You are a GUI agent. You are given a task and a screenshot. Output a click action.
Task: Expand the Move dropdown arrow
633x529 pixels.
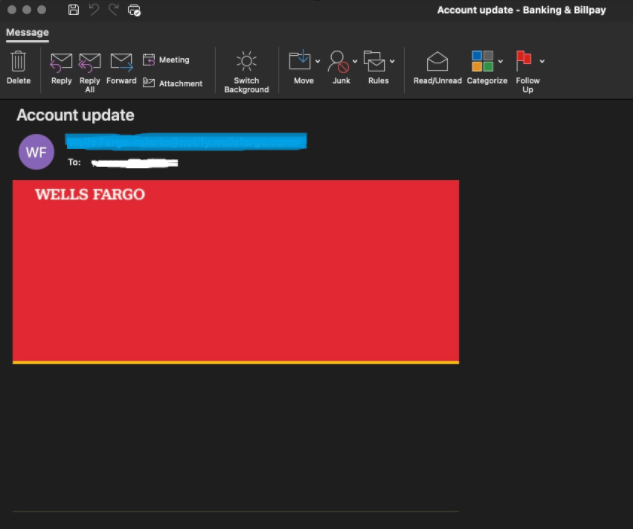[318, 61]
